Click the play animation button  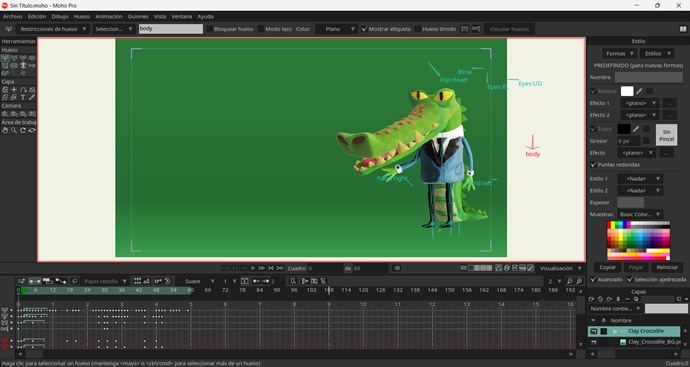click(253, 268)
